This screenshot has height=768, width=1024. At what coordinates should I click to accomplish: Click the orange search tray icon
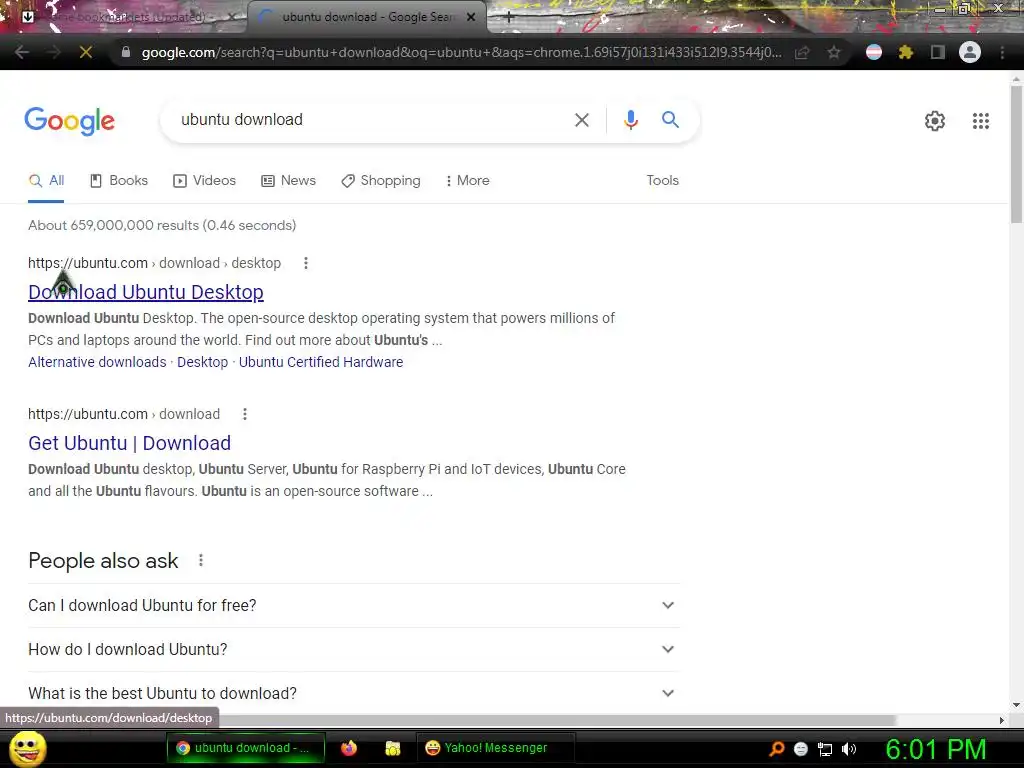[776, 749]
